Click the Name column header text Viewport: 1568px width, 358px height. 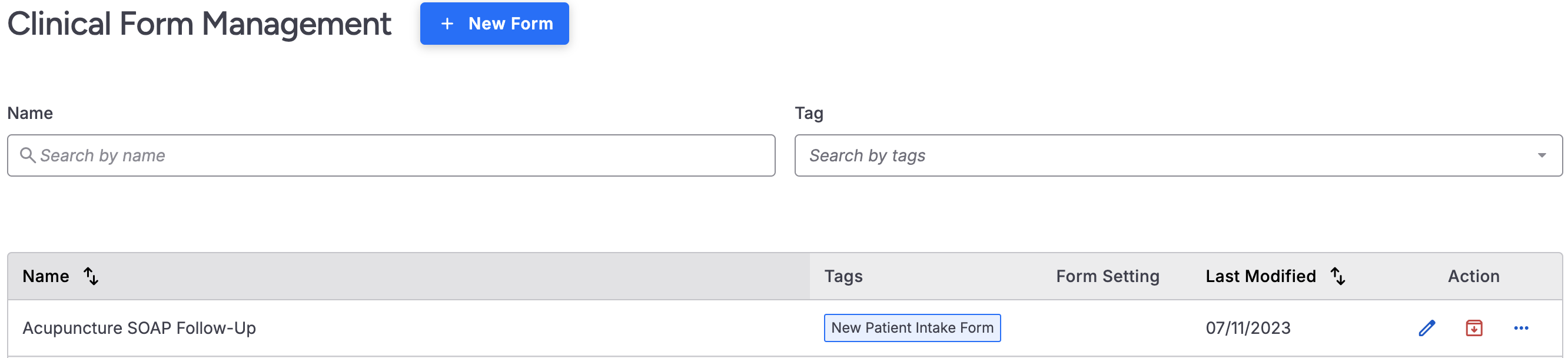(46, 276)
